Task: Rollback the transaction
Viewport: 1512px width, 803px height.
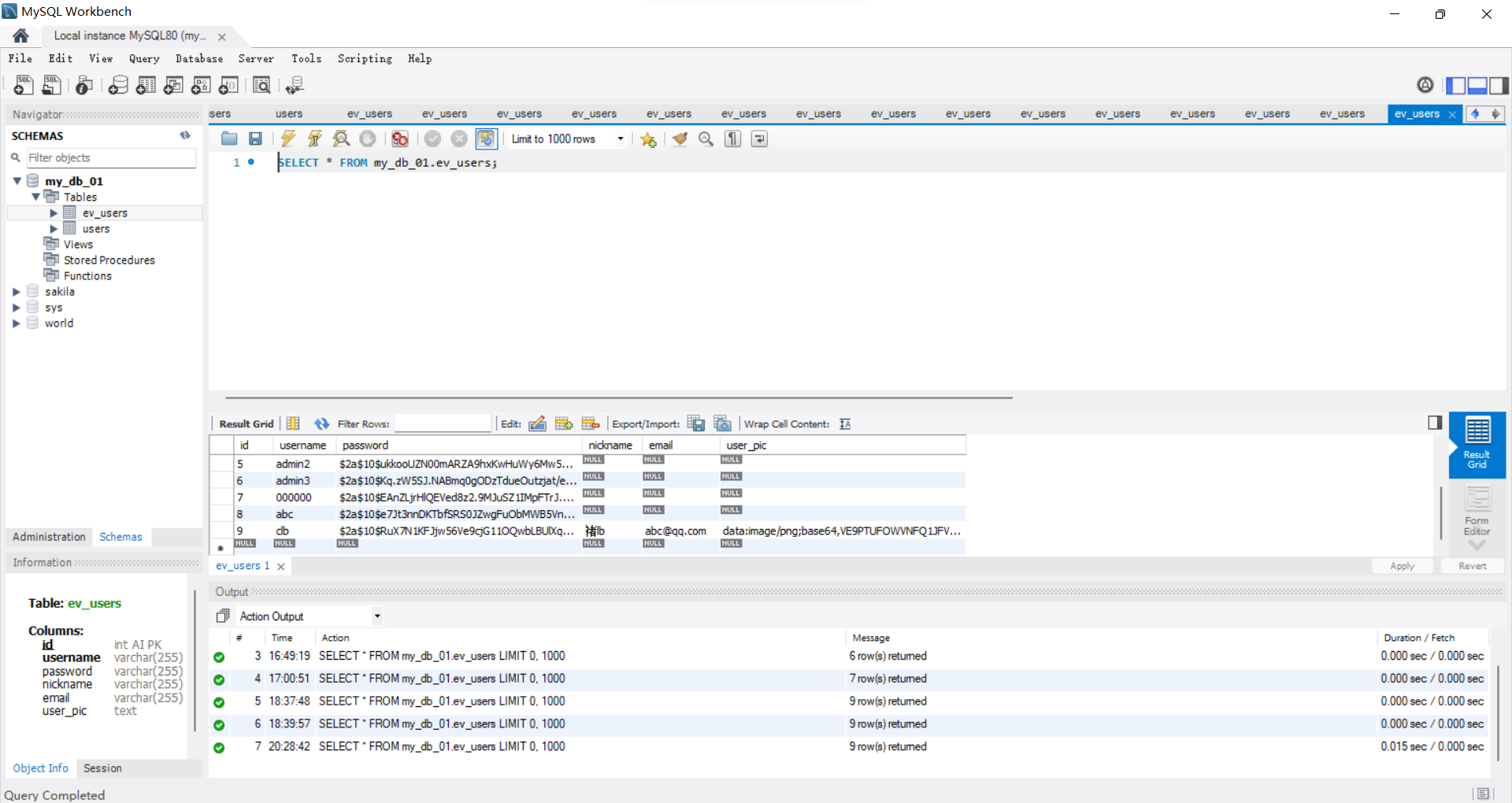Action: pos(459,139)
